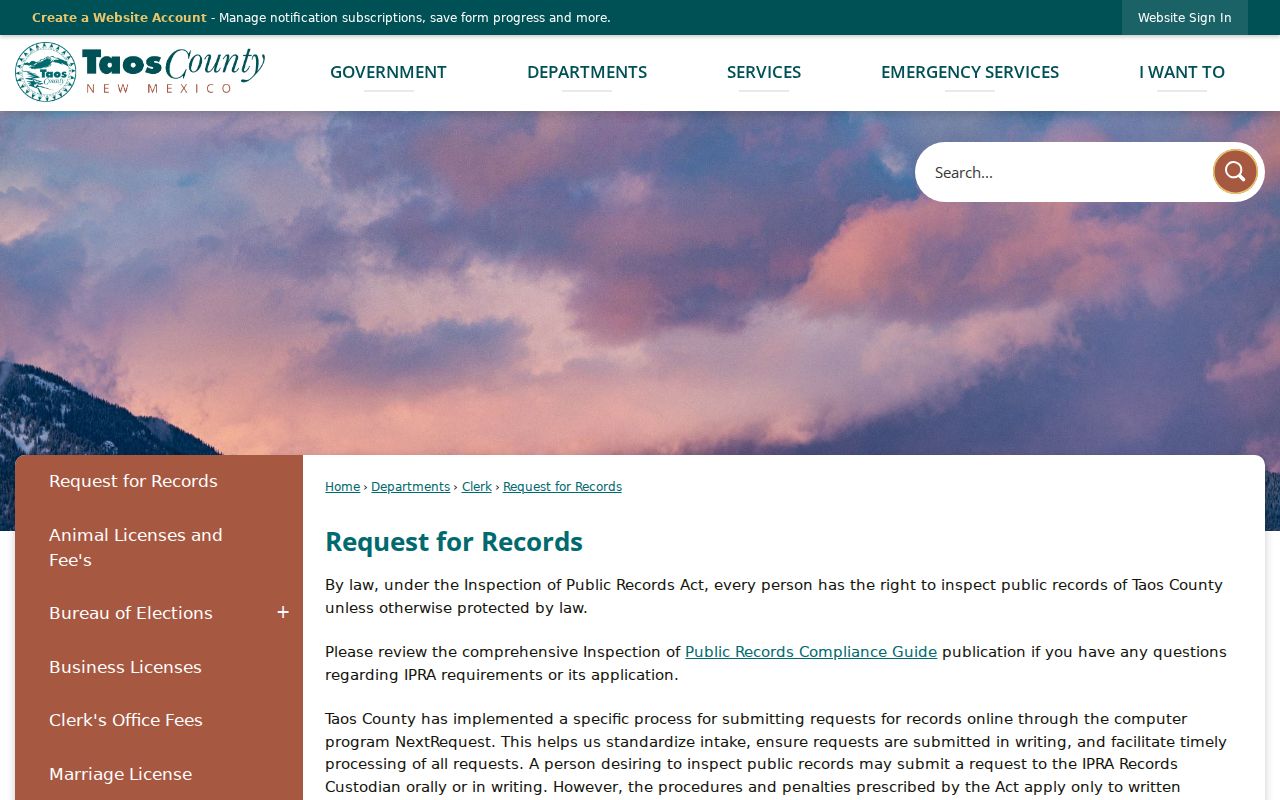Click Create a Website Account link

119,18
